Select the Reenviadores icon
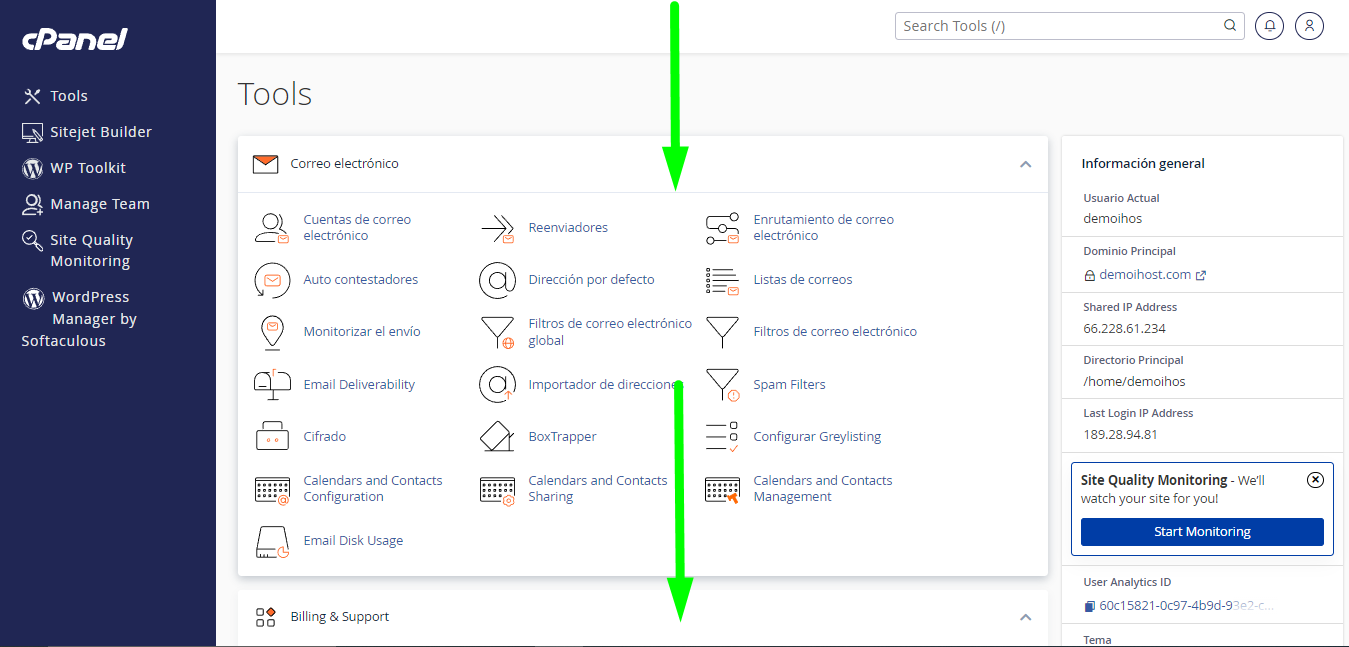Image resolution: width=1349 pixels, height=647 pixels. pyautogui.click(x=568, y=227)
